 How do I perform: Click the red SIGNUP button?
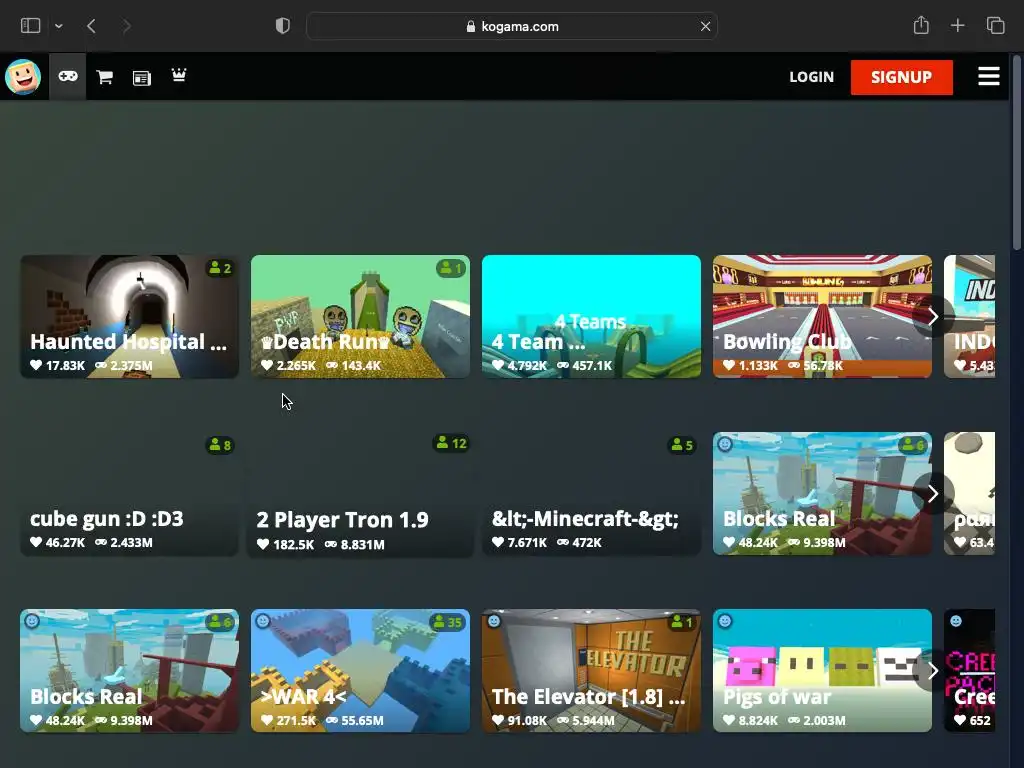click(x=901, y=77)
